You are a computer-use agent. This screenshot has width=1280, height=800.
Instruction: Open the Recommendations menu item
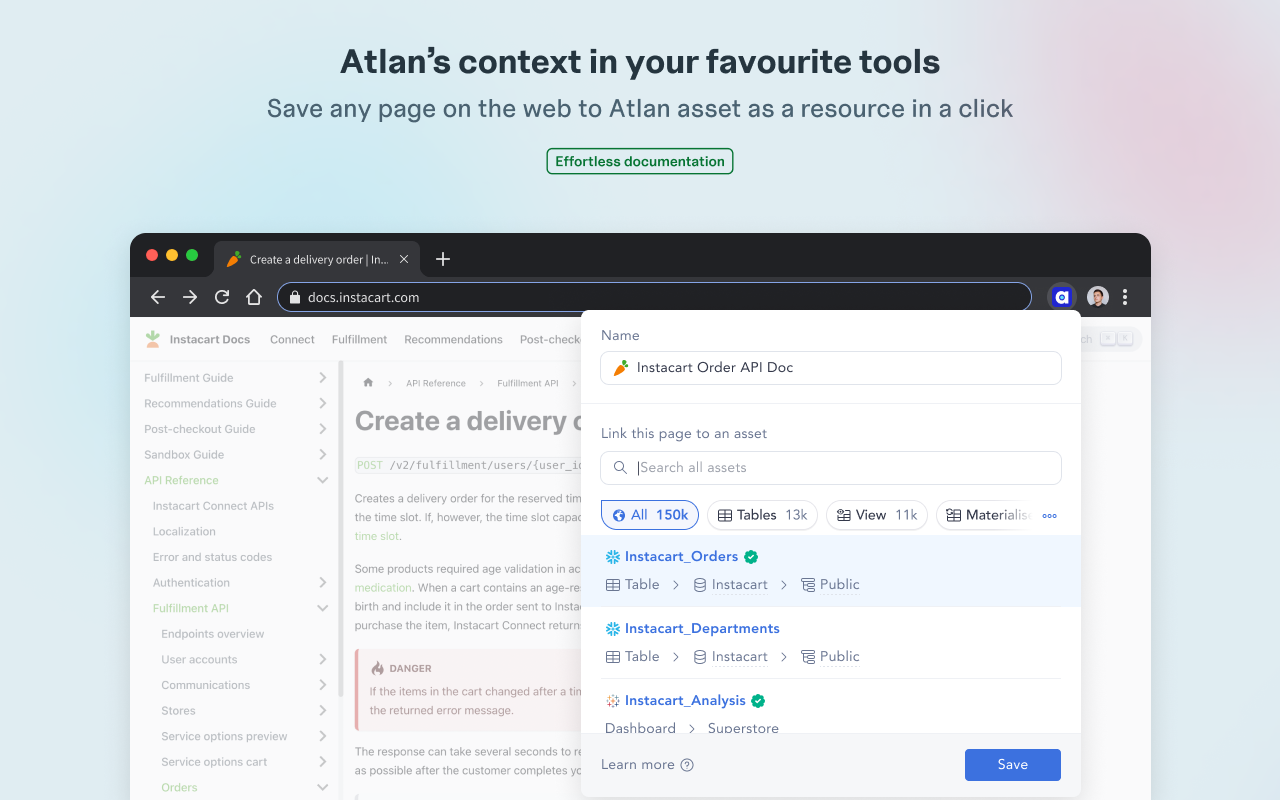(453, 340)
